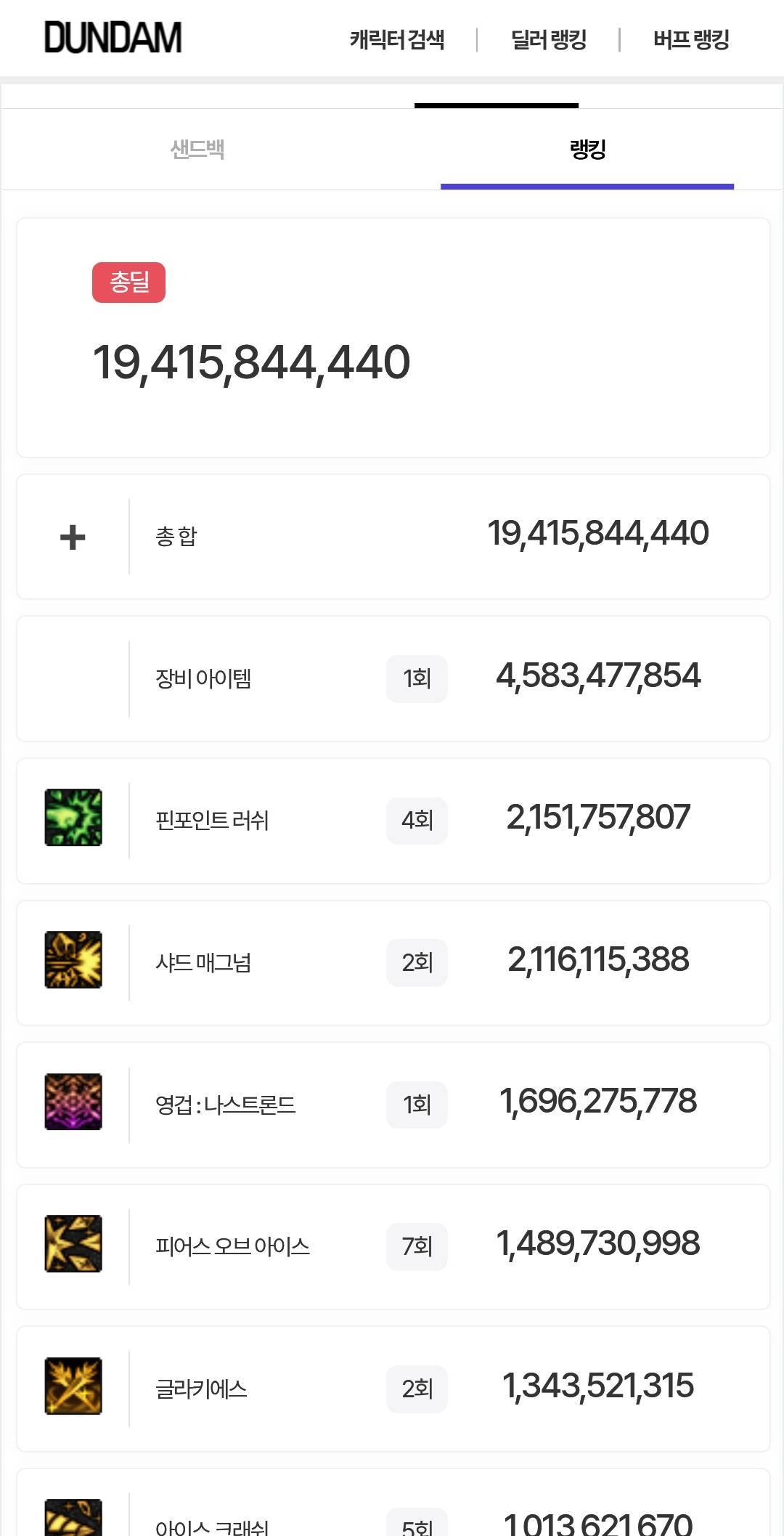Image resolution: width=784 pixels, height=1536 pixels.
Task: Click the 1회 badge for 장비 아이템
Action: pyautogui.click(x=417, y=679)
